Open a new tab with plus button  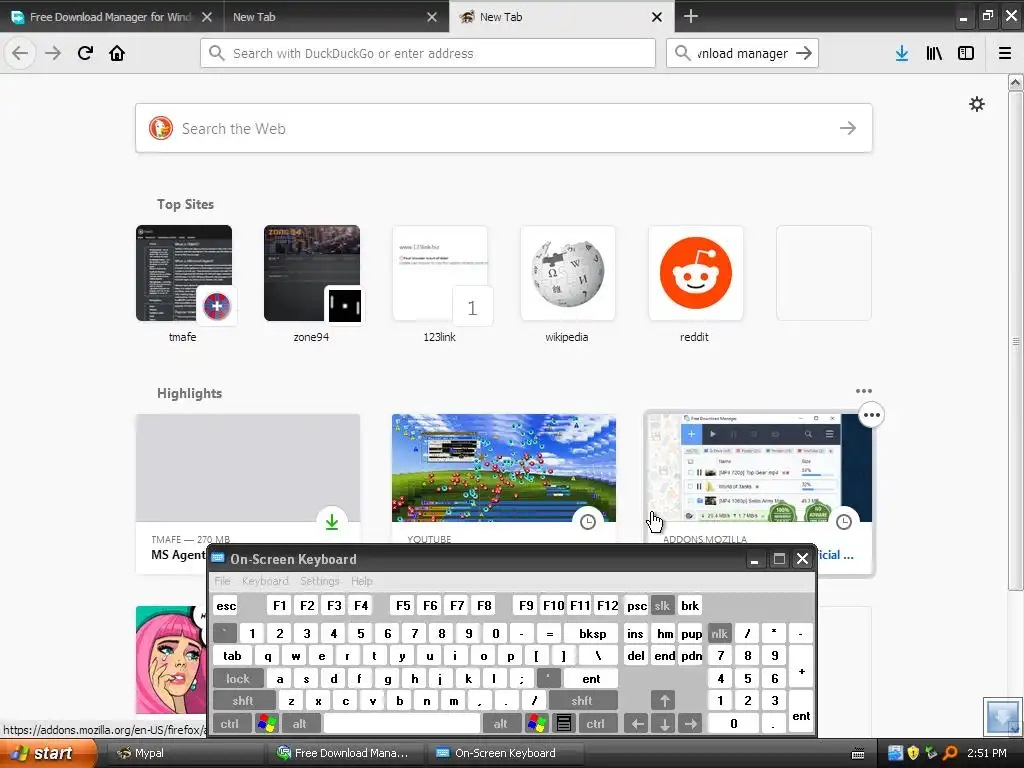690,16
